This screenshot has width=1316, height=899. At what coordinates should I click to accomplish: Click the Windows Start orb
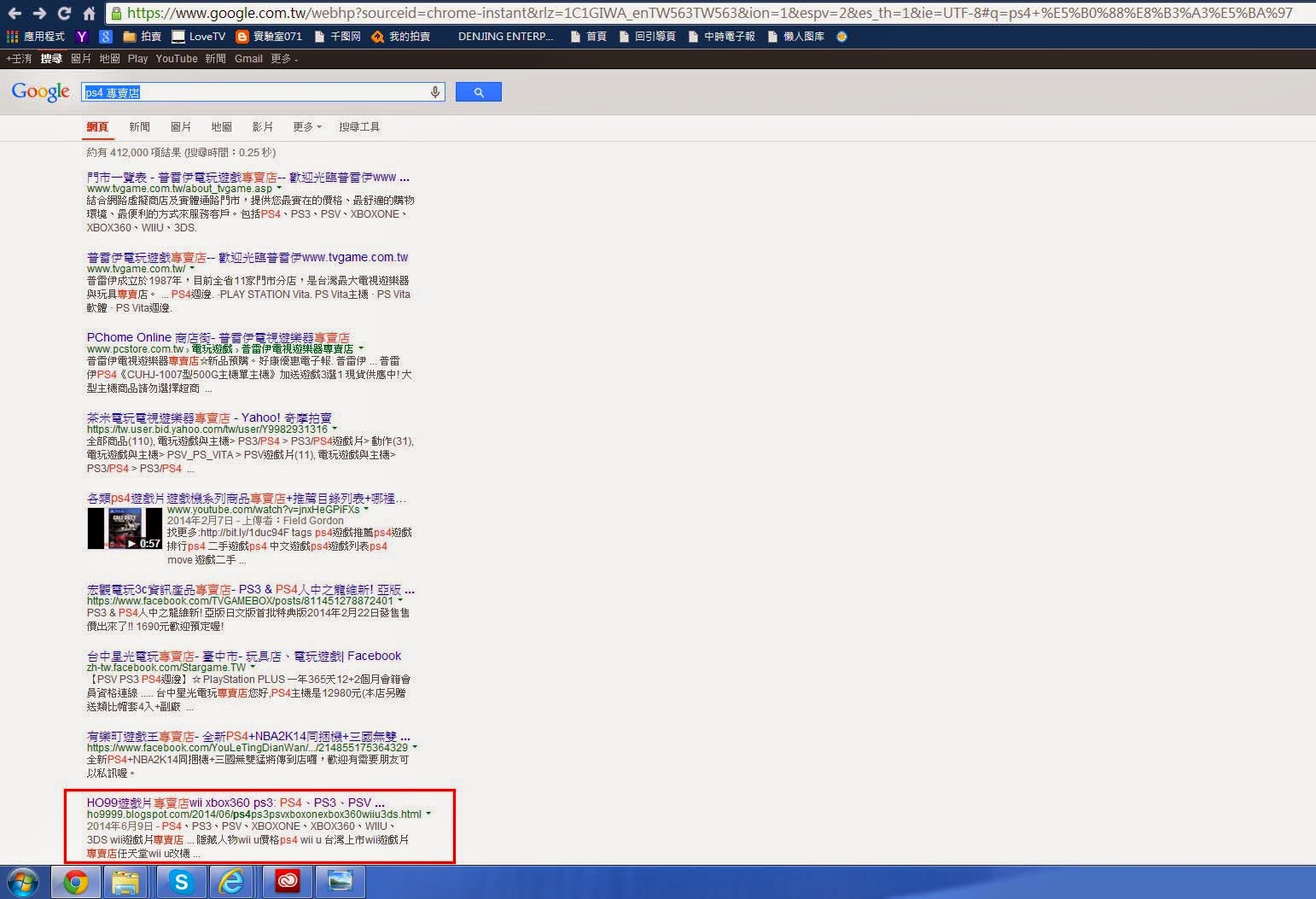point(23,882)
